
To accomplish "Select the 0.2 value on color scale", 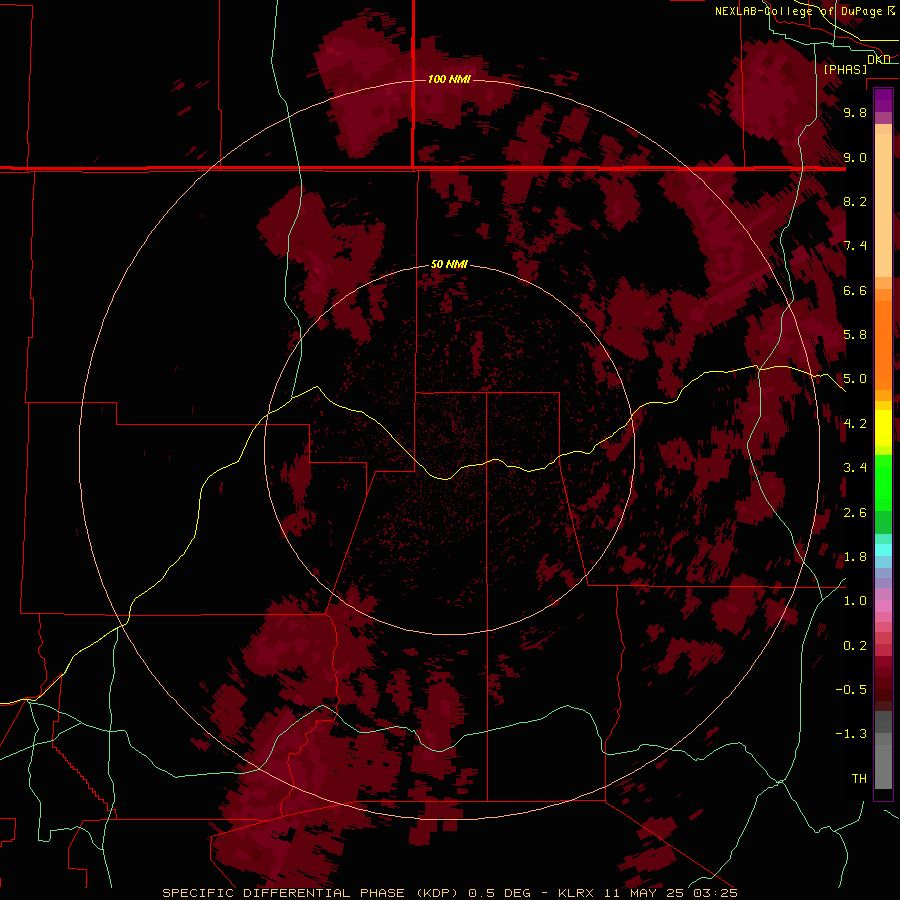I will [855, 646].
